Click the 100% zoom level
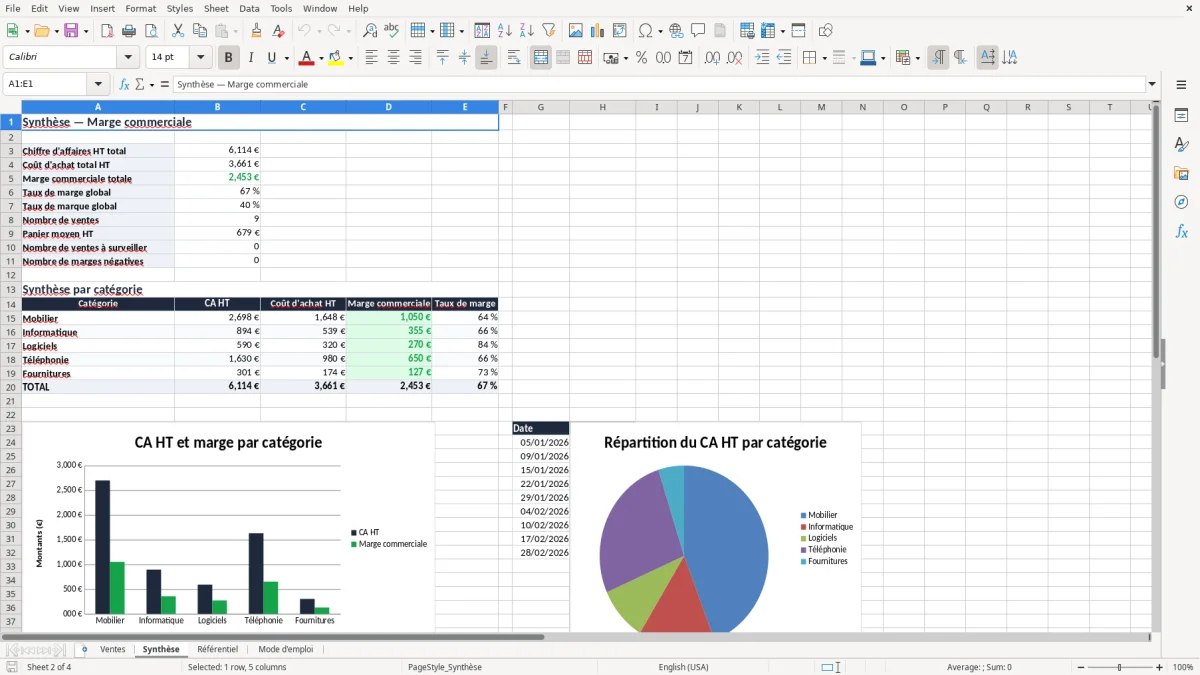The width and height of the screenshot is (1200, 675). (1182, 667)
